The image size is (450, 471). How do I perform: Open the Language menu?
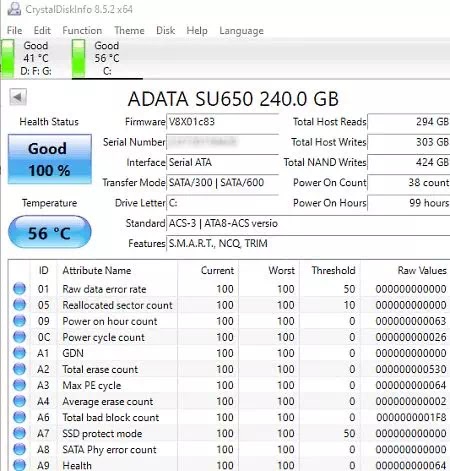click(x=241, y=31)
